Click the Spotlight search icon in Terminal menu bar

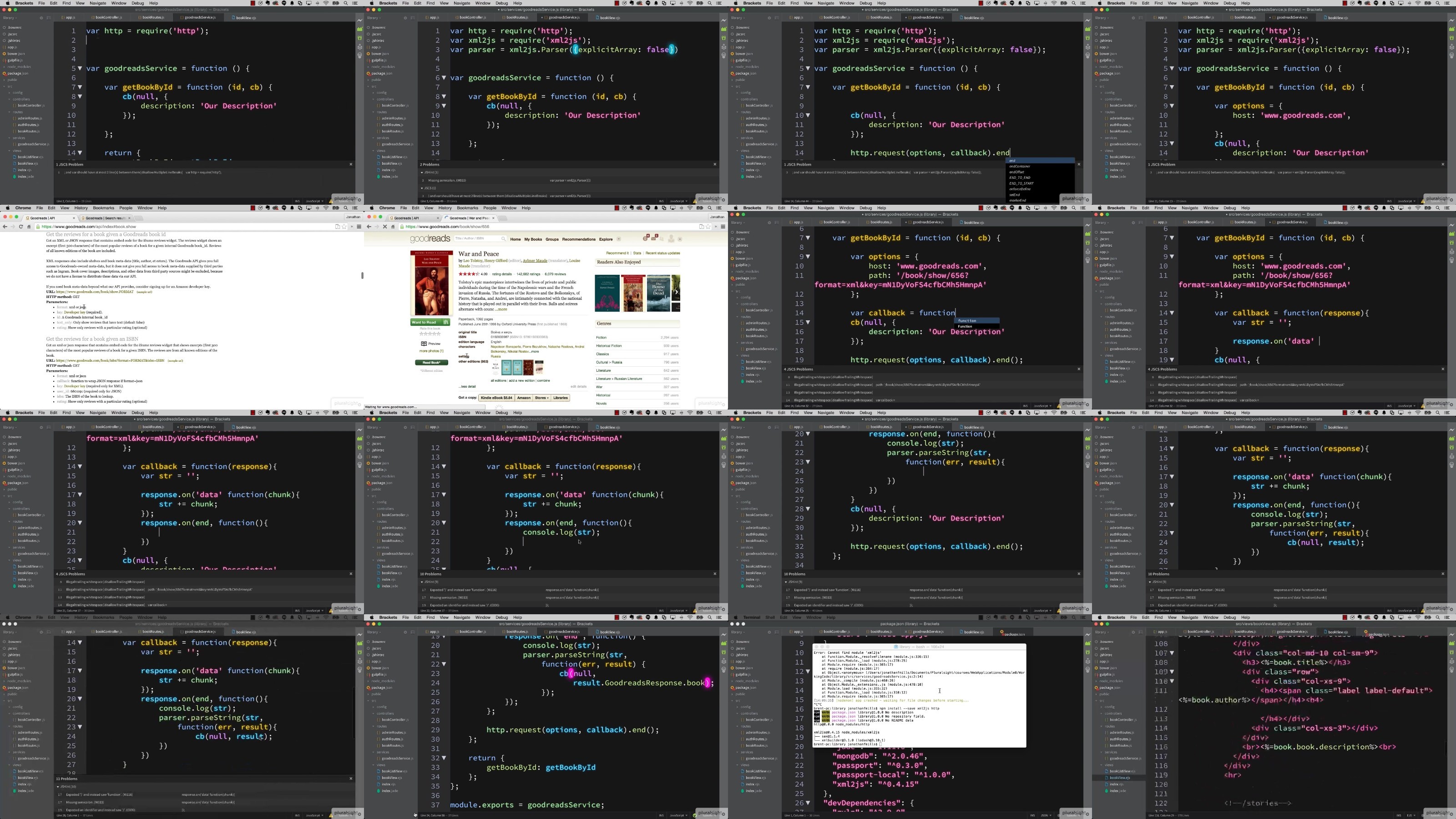(1073, 617)
